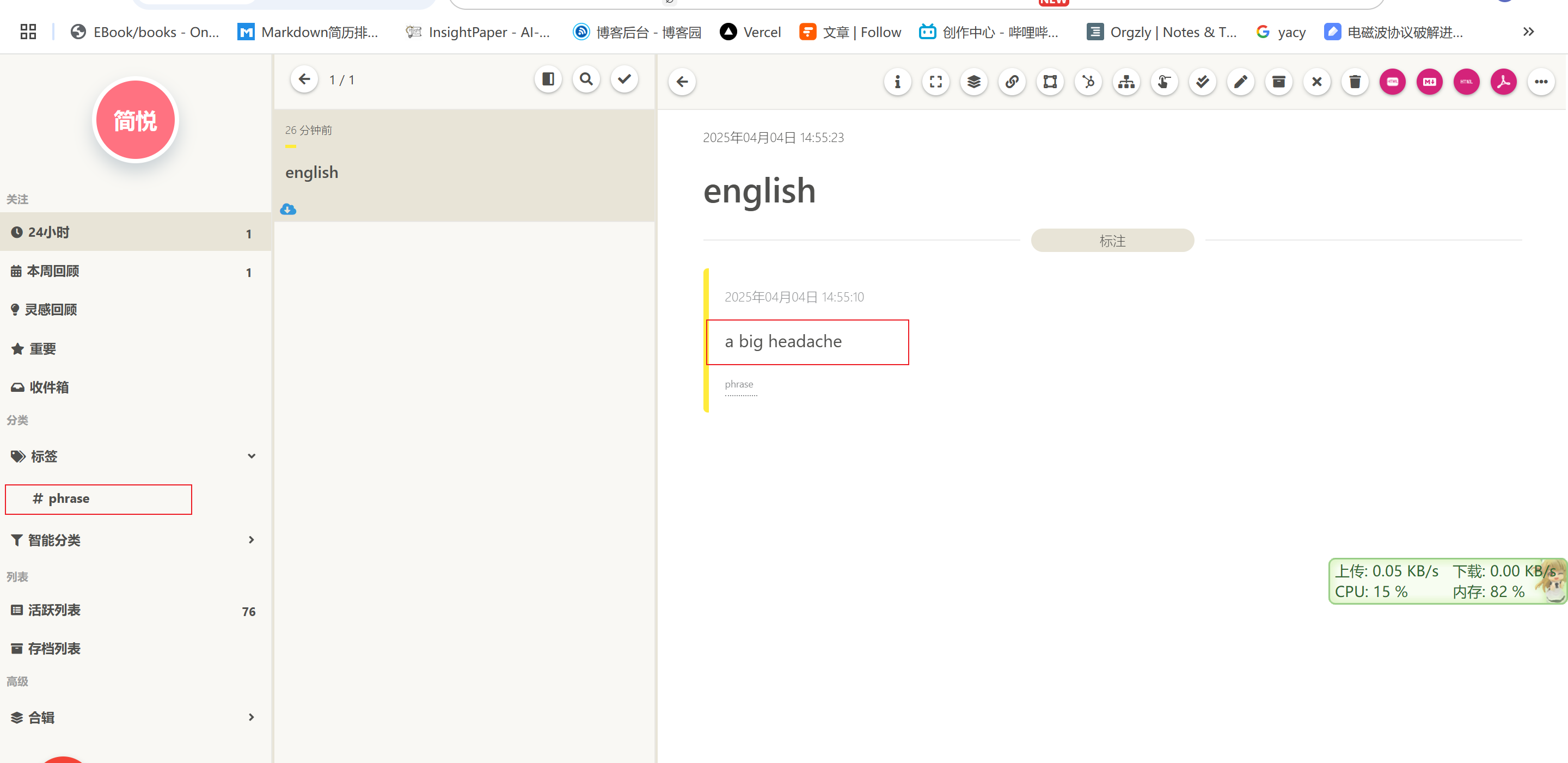Screen dimensions: 1568x763
Task: Click the english article title heading
Action: point(759,191)
